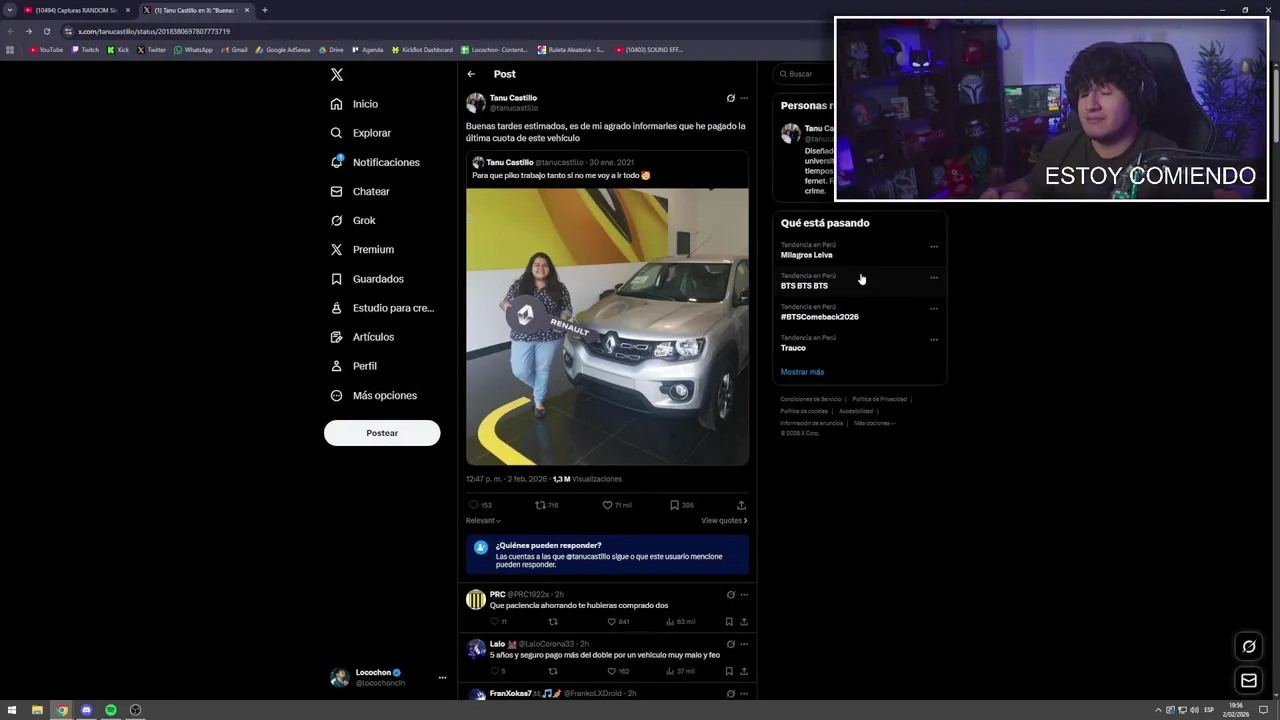Open the floating Grok button

pos(1249,647)
